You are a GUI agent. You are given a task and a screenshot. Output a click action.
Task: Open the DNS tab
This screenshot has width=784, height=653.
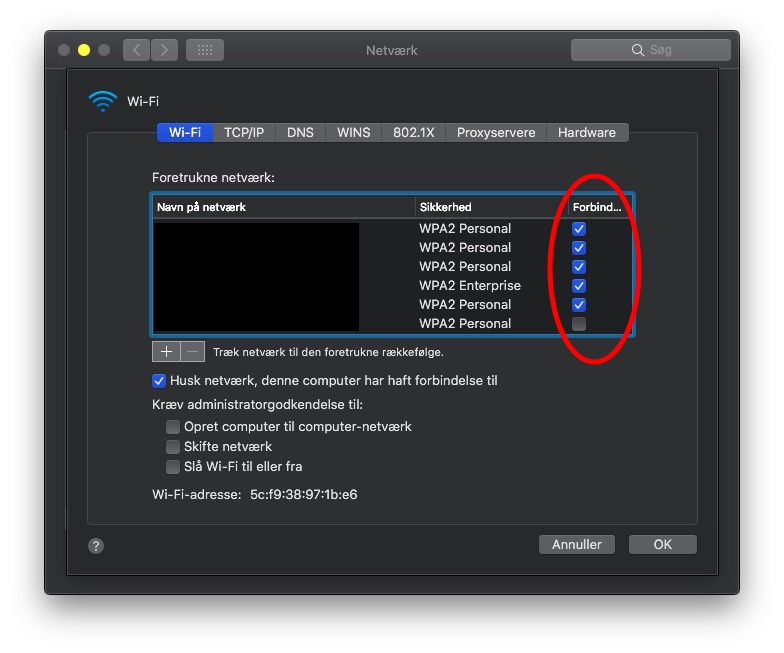pos(300,132)
